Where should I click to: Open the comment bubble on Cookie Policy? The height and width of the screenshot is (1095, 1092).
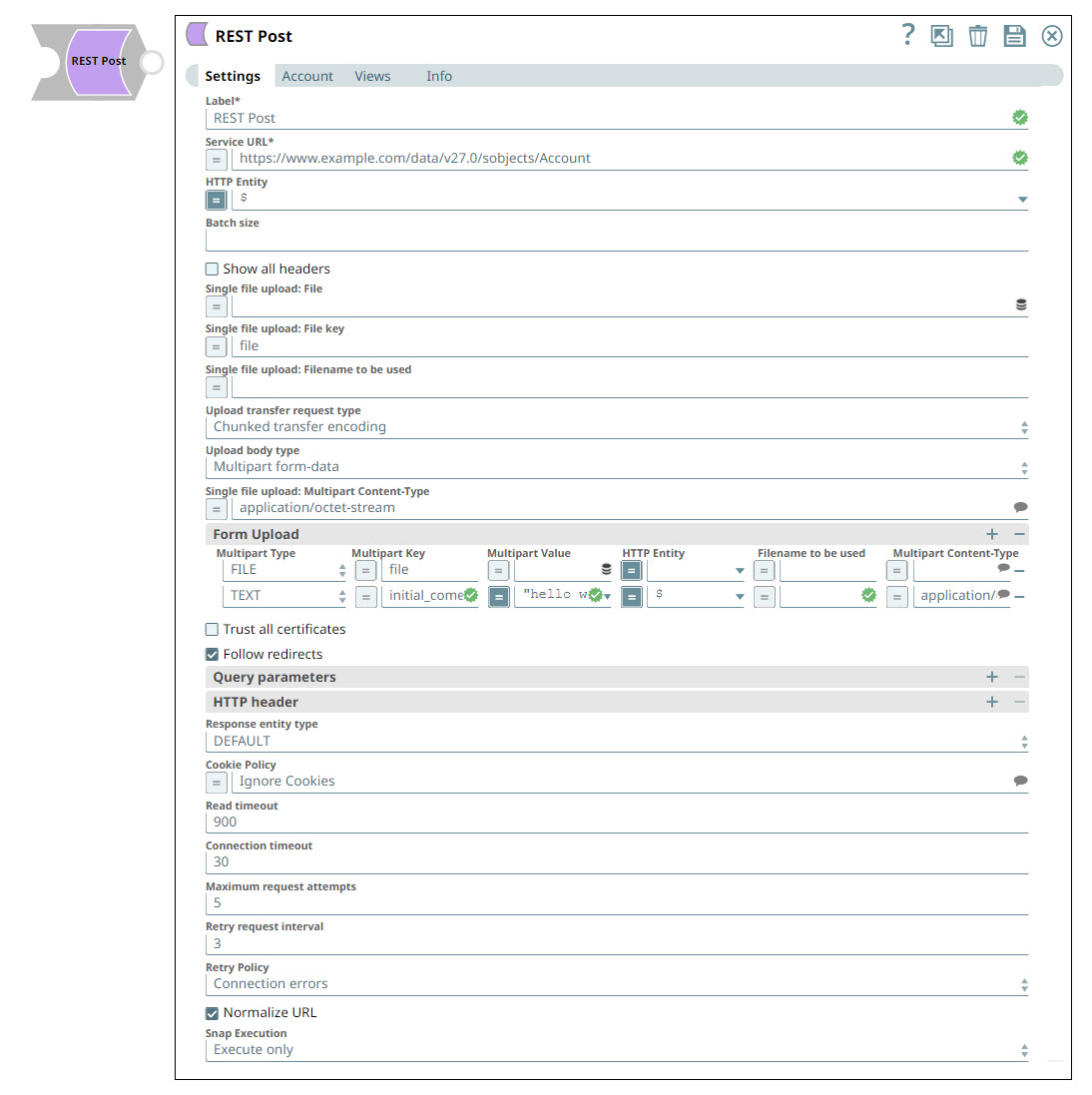point(1020,781)
